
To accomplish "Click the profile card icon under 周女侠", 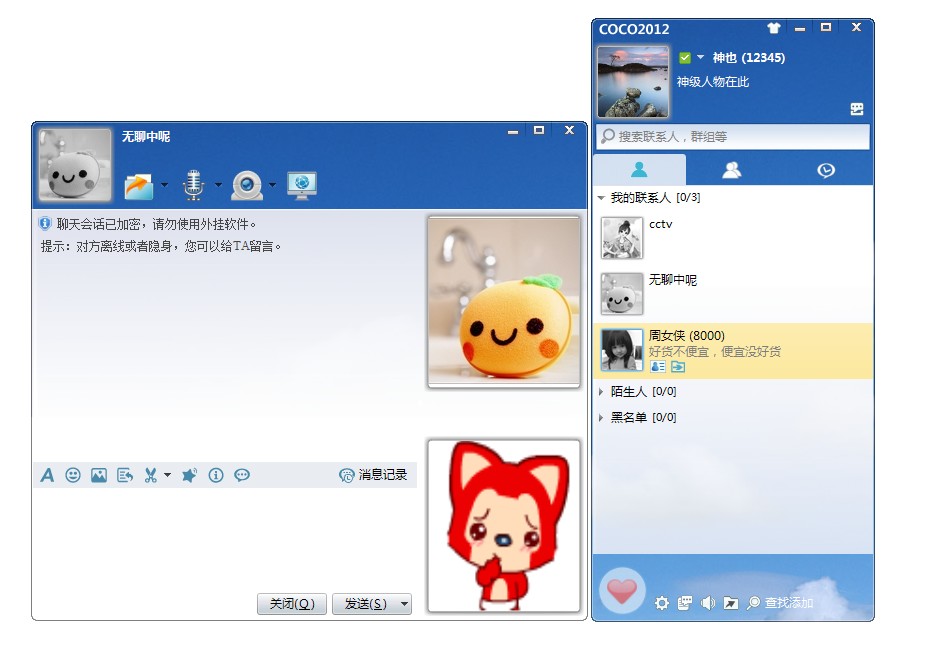I will 658,367.
